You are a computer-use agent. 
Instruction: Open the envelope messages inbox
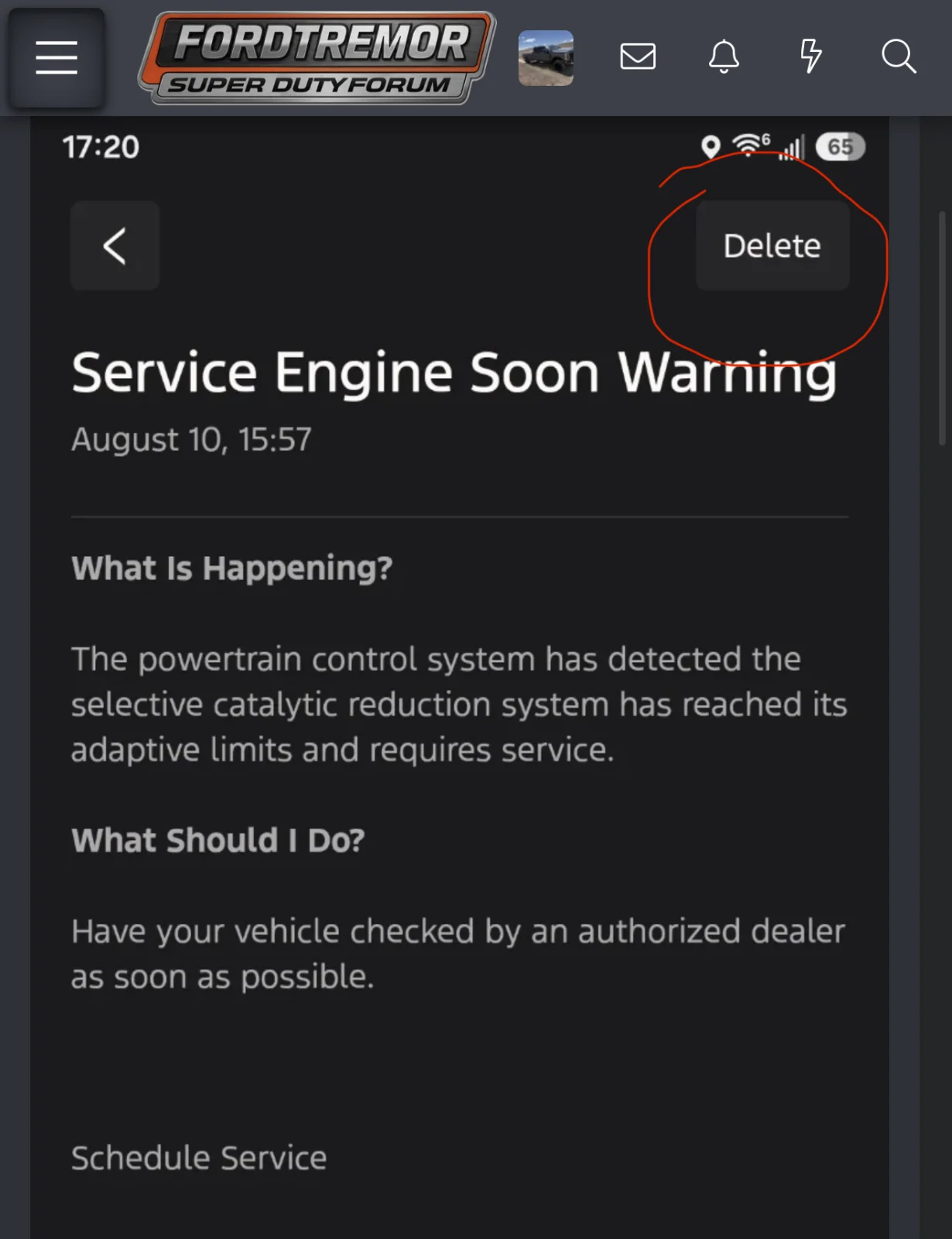(x=638, y=57)
